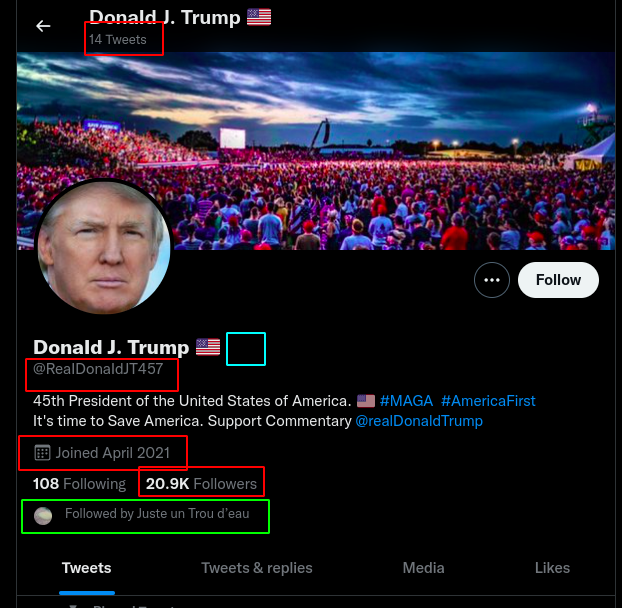View the 108 Following list

pyautogui.click(x=79, y=484)
